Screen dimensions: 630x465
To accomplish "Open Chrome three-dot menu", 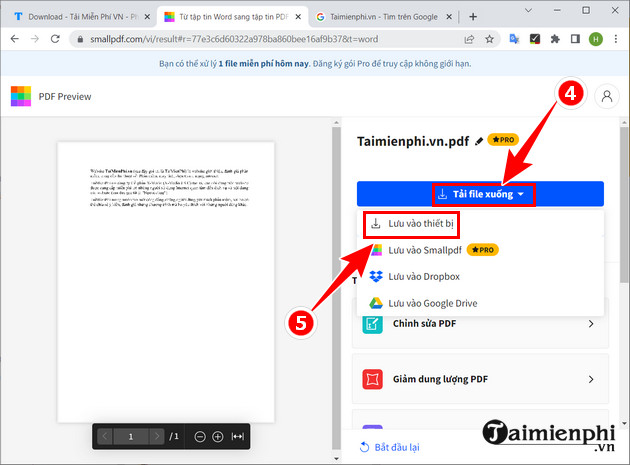I will coord(616,39).
